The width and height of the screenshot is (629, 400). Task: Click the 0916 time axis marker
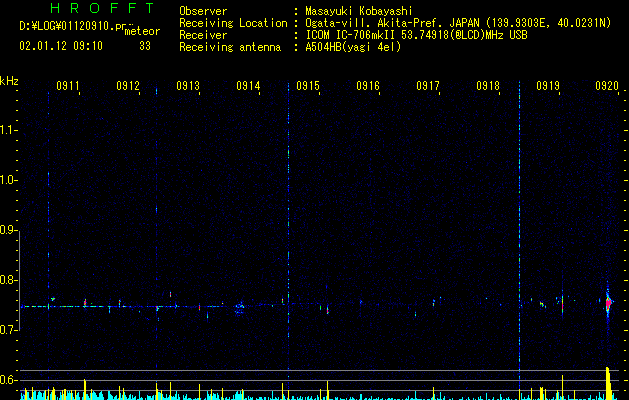[368, 86]
